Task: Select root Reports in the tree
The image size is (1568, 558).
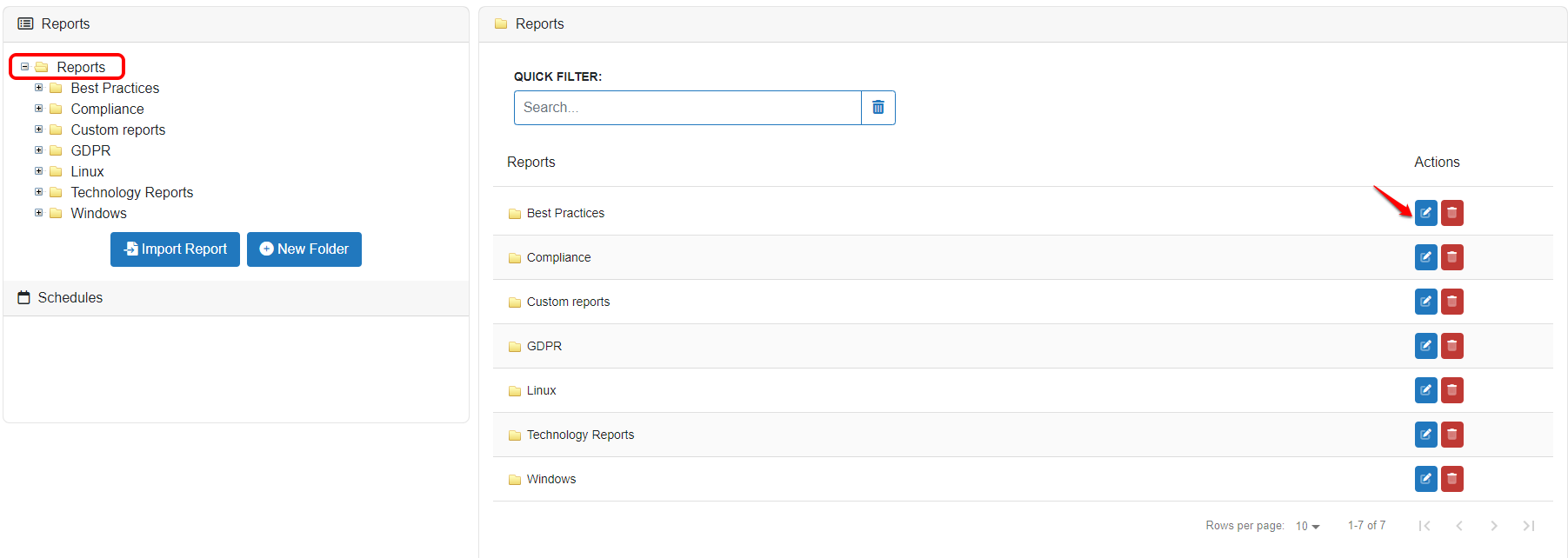Action: [81, 67]
